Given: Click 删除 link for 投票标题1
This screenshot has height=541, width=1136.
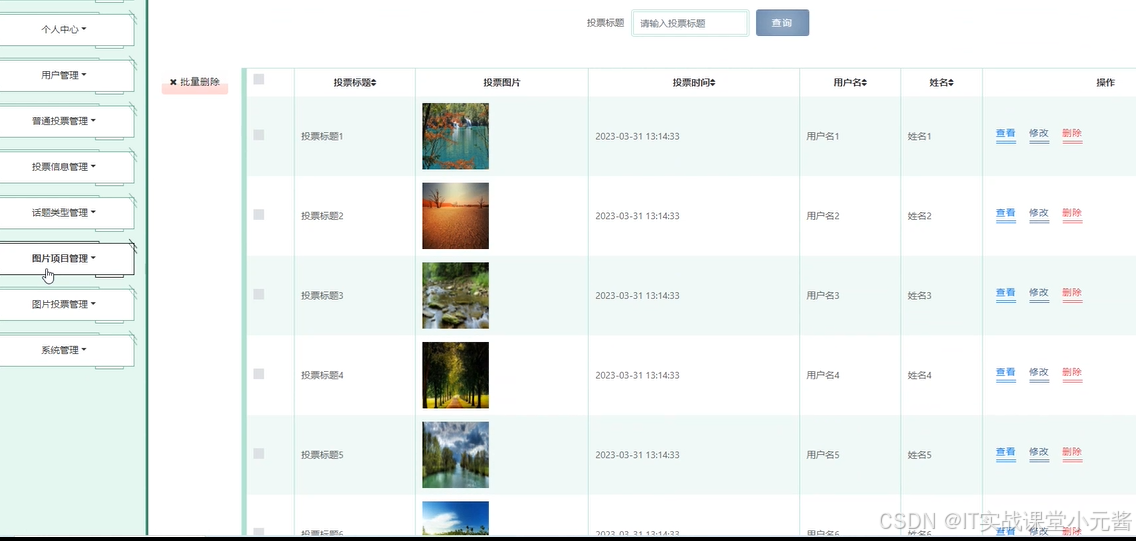Looking at the screenshot, I should click(1072, 134).
